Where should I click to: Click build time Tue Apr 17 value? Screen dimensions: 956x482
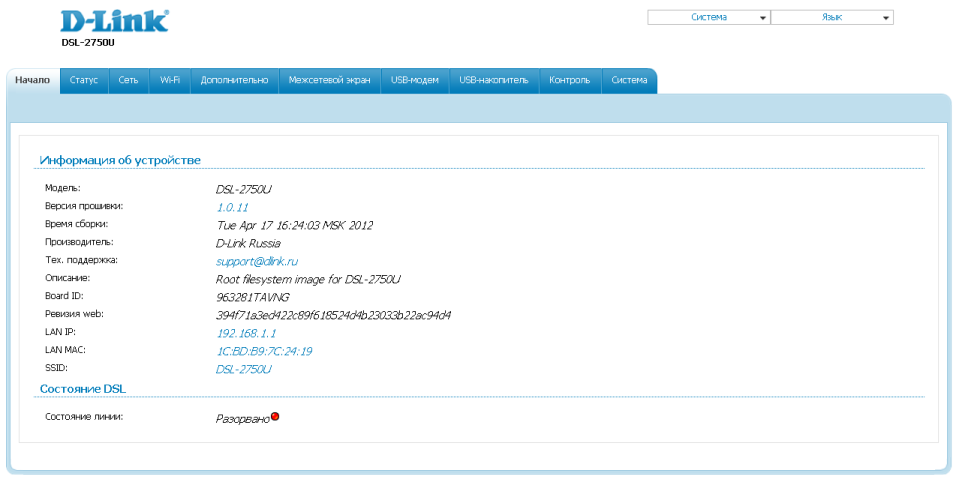pos(295,225)
